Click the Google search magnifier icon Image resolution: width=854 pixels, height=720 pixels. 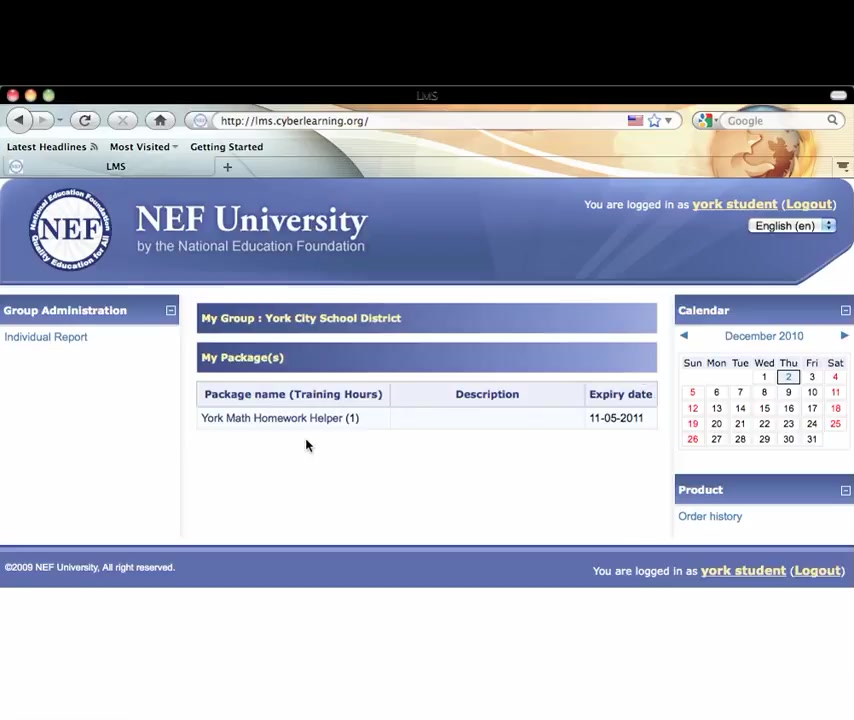(x=832, y=120)
